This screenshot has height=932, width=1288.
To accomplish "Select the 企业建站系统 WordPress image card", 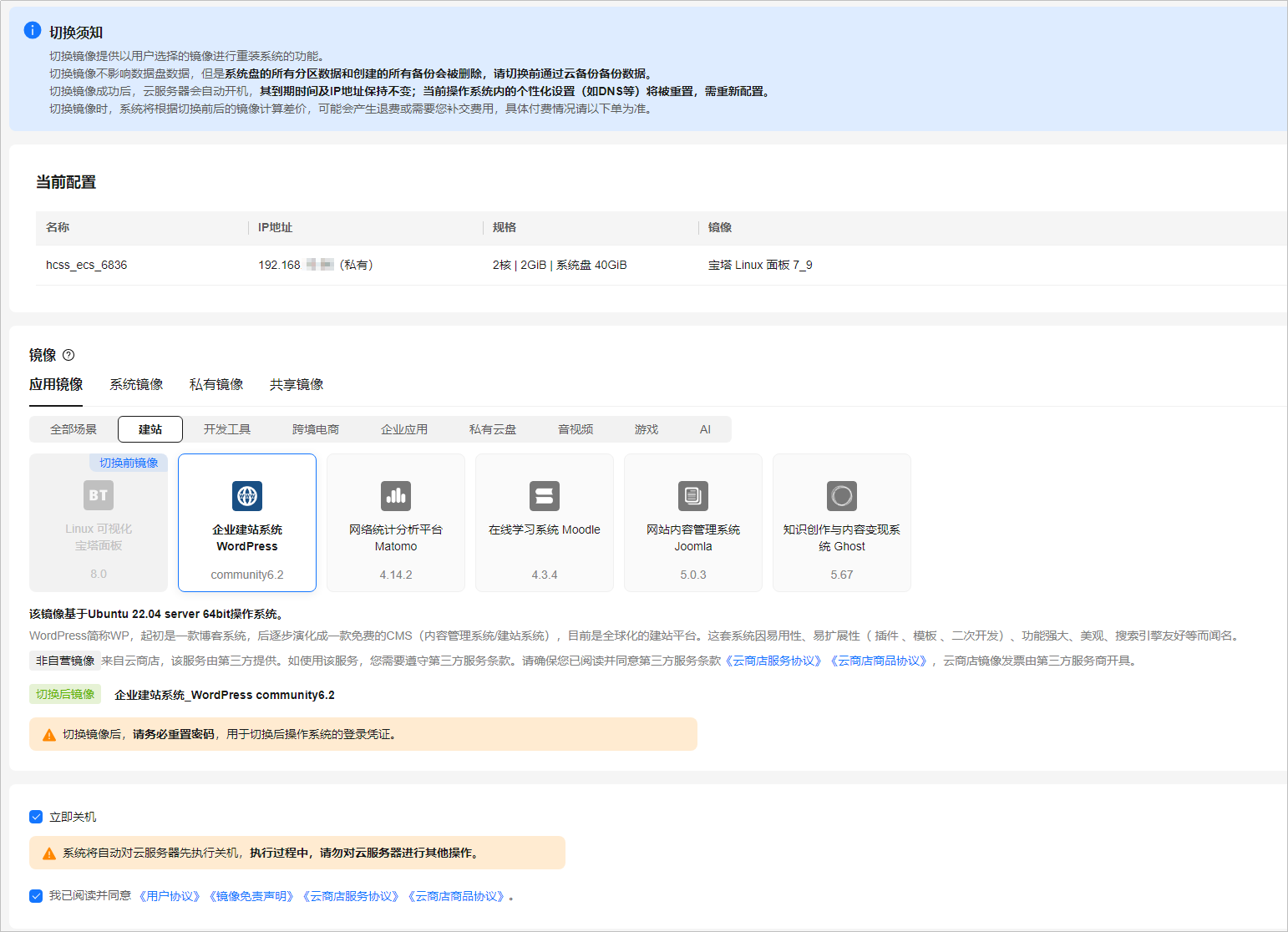I will tap(247, 523).
